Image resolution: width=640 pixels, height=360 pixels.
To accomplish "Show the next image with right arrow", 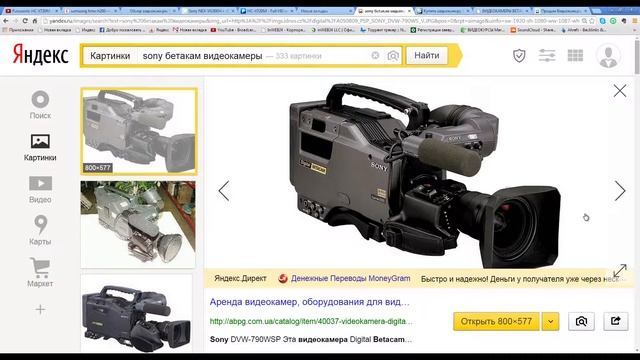I will tap(620, 191).
